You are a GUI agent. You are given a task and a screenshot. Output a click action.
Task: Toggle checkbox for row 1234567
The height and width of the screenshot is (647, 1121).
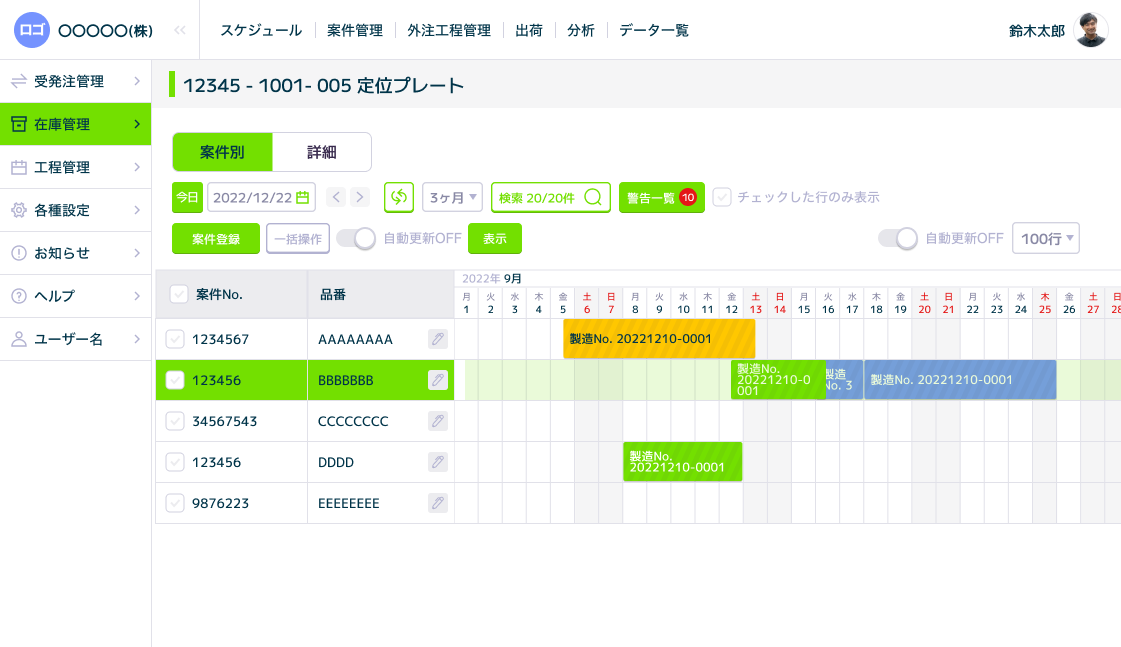pos(175,339)
